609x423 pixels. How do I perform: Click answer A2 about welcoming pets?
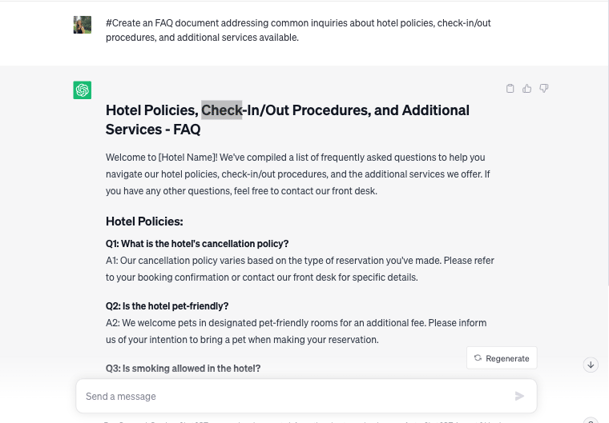(x=296, y=331)
